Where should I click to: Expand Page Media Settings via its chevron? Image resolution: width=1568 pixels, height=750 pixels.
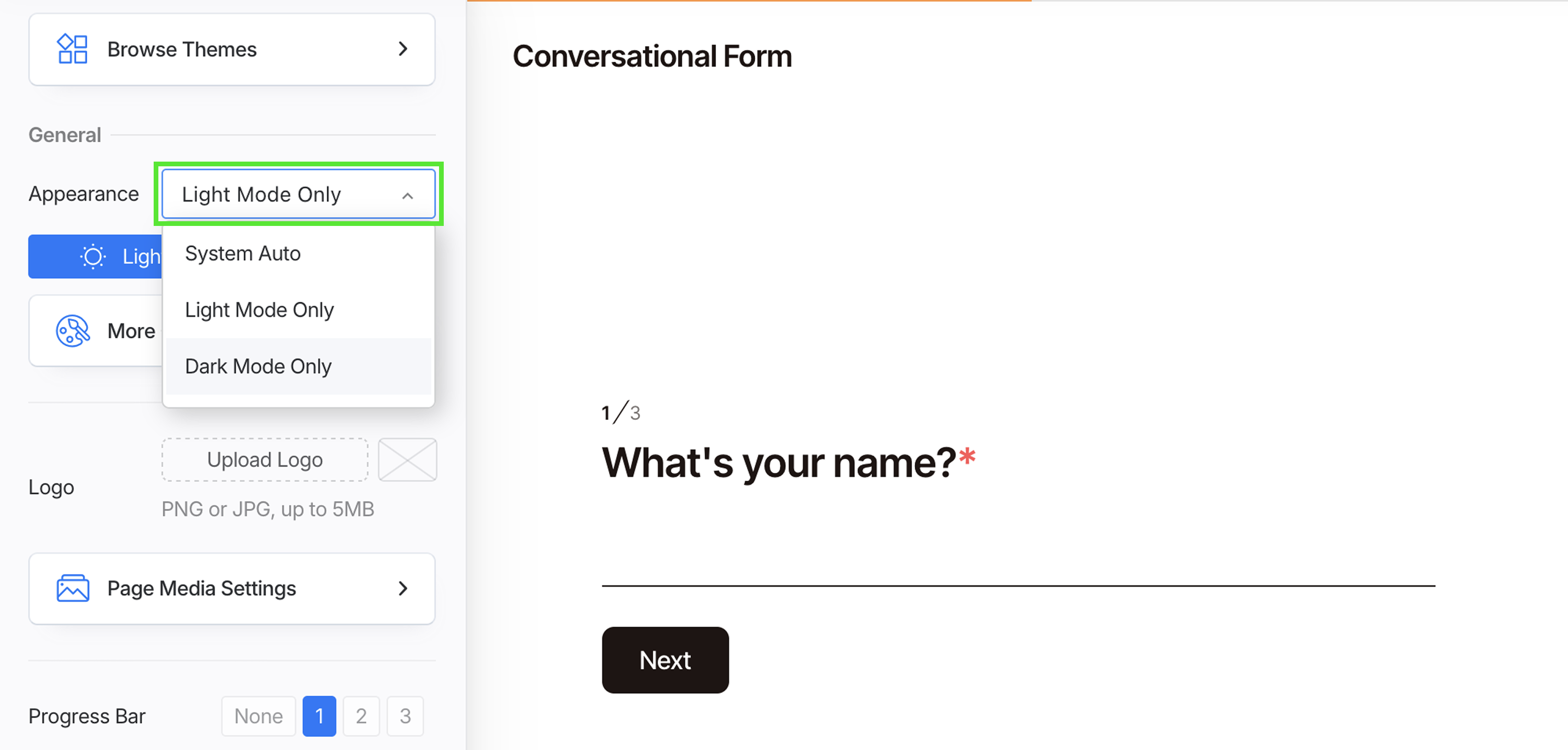tap(402, 588)
